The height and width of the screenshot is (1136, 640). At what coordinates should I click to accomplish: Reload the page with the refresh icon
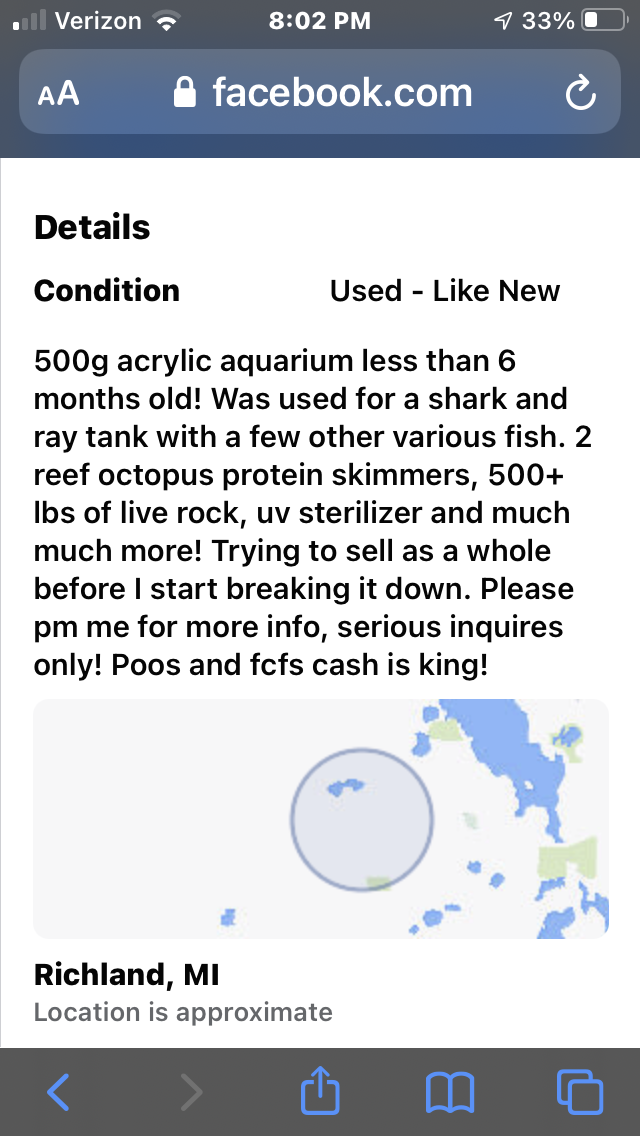click(x=580, y=94)
